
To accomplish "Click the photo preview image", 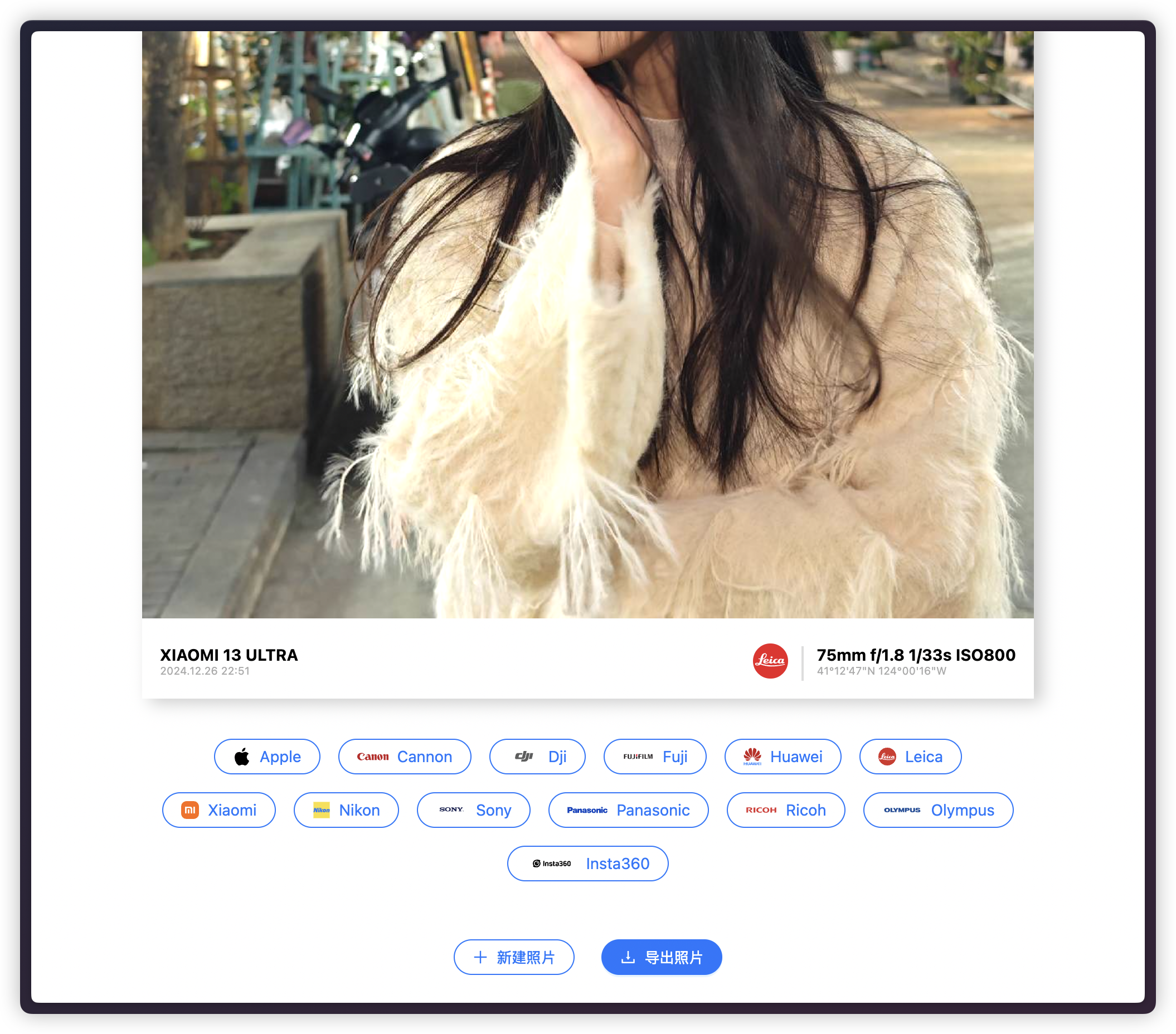I will click(x=587, y=324).
